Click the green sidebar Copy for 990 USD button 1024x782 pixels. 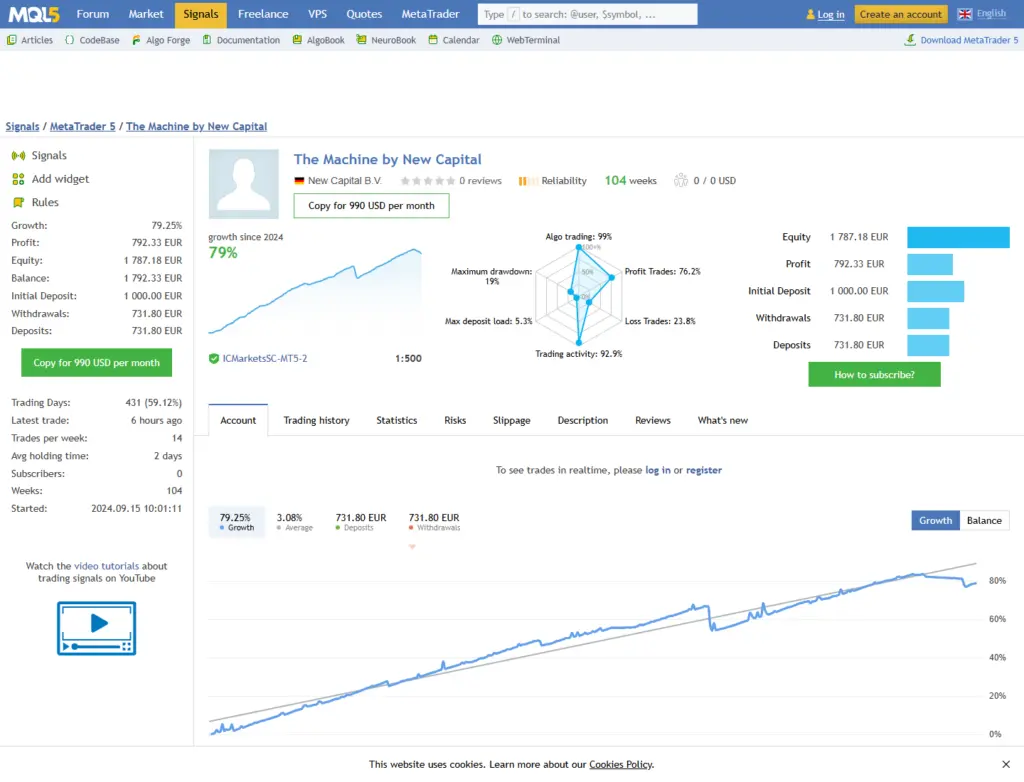(x=97, y=363)
